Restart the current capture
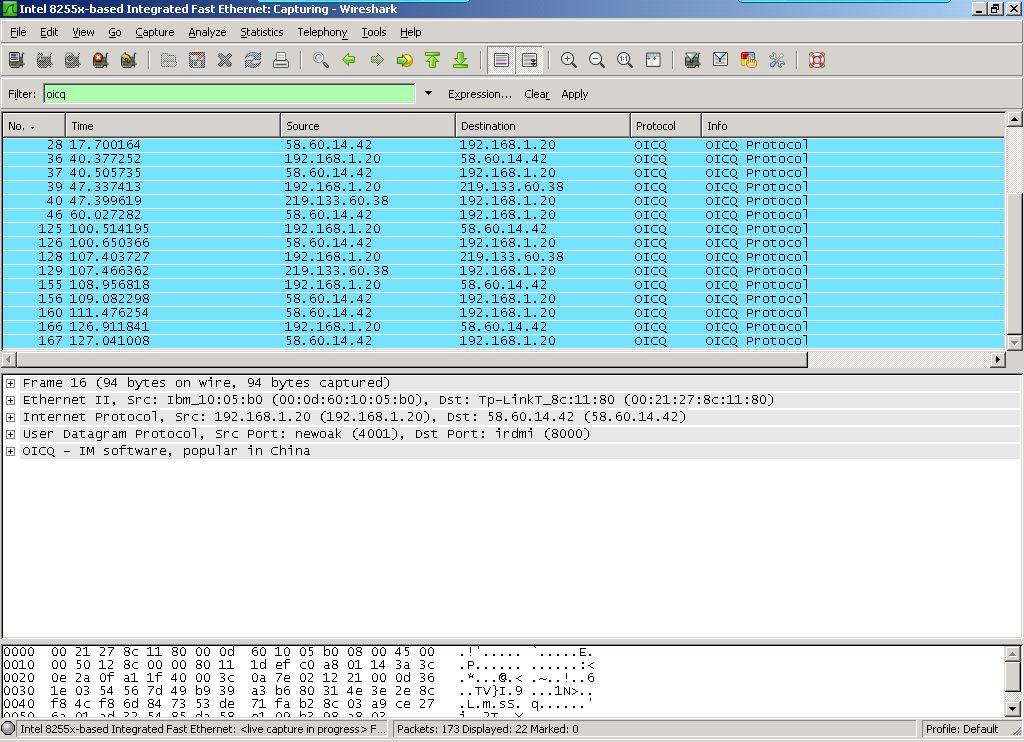 point(128,60)
